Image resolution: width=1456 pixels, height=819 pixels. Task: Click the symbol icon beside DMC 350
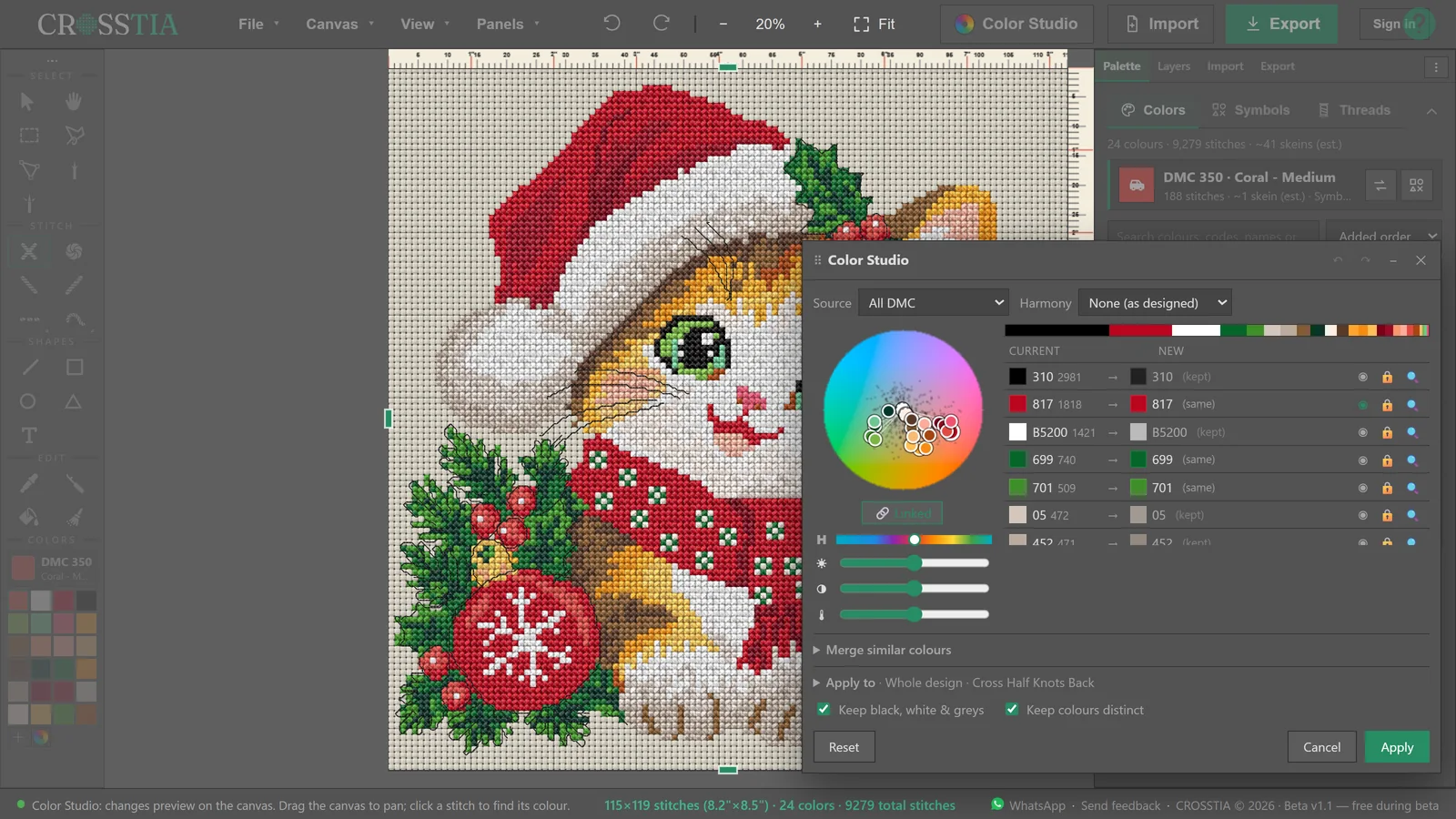click(x=1417, y=186)
